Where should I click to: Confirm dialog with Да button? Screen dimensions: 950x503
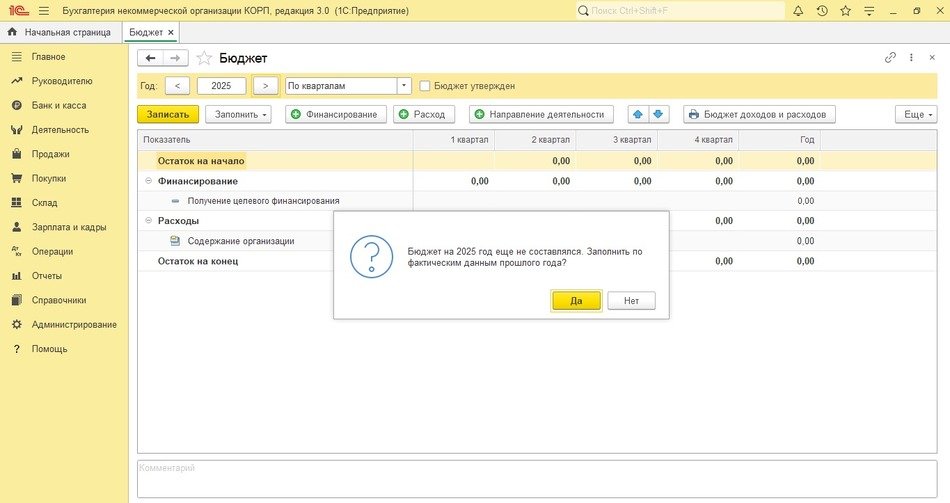click(x=576, y=300)
